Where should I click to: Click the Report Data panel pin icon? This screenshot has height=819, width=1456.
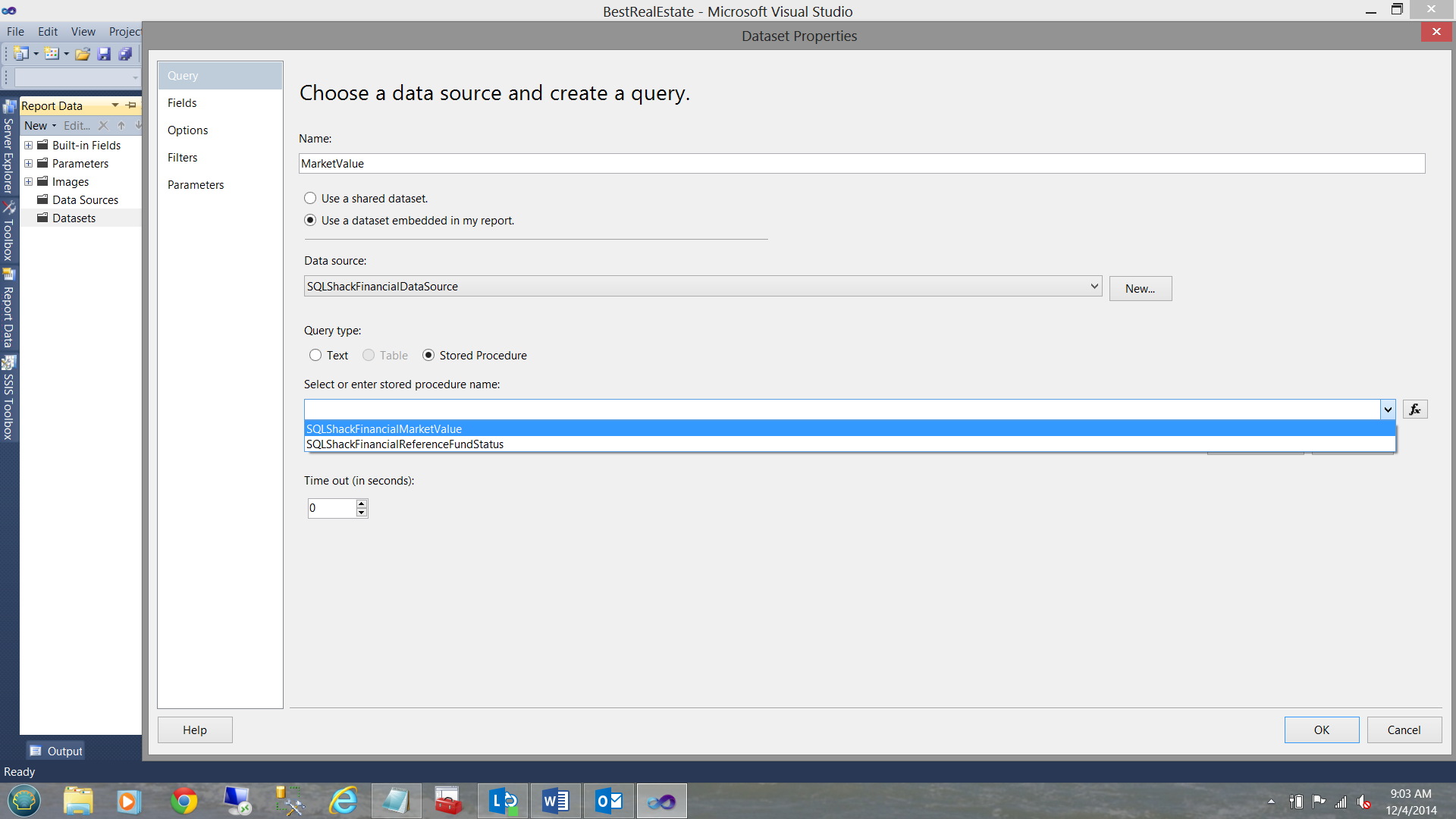(131, 105)
